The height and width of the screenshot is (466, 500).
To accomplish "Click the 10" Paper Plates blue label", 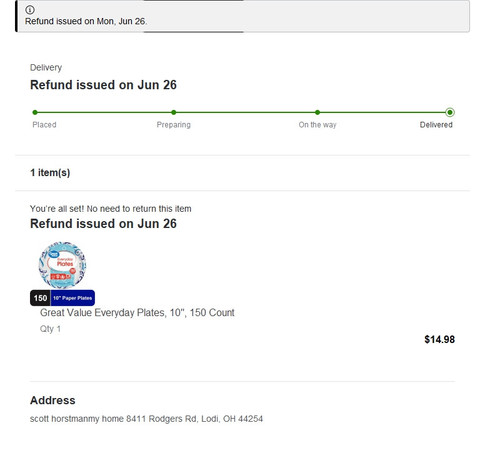I will tap(73, 298).
